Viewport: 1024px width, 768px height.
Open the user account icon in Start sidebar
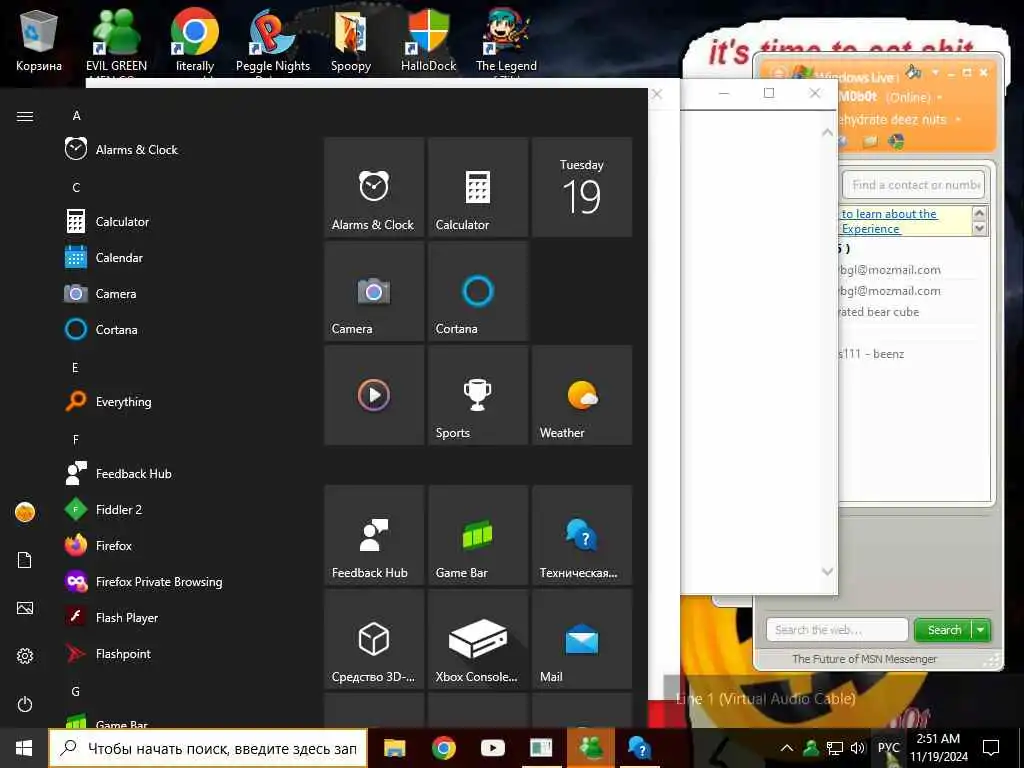[25, 512]
